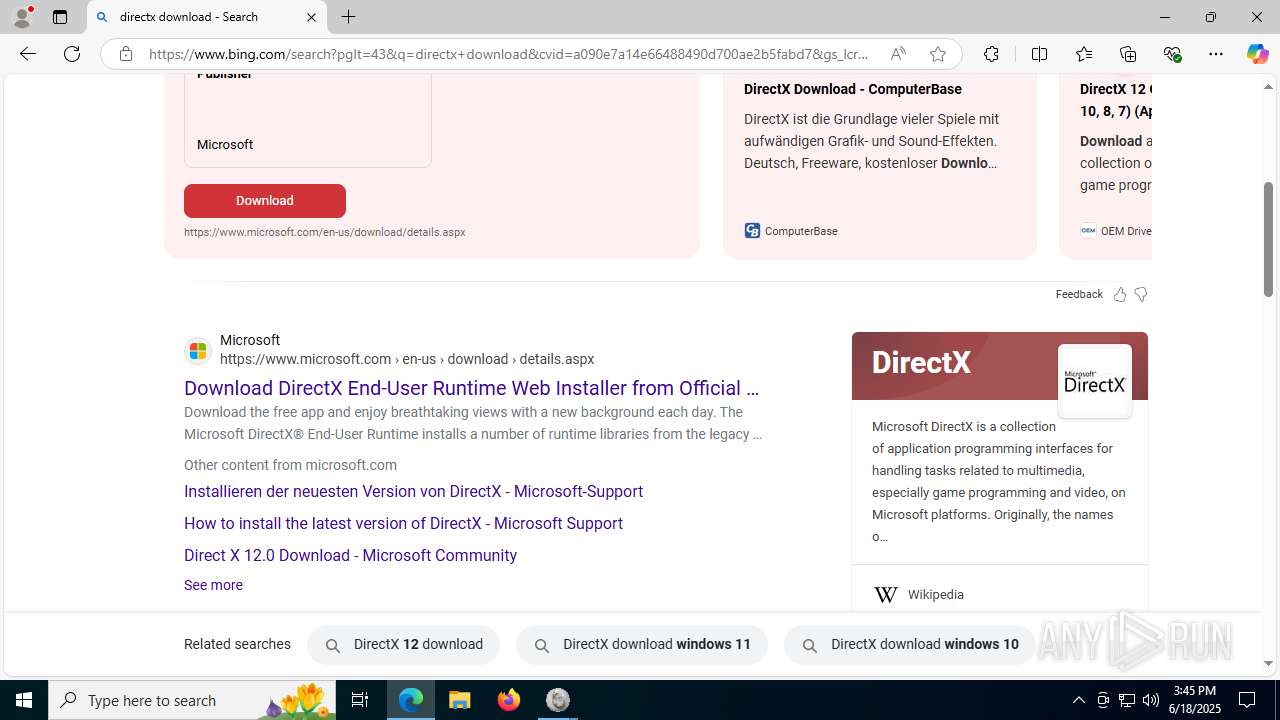Viewport: 1280px width, 720px height.
Task: Open Browser essentials icon
Action: click(1172, 54)
